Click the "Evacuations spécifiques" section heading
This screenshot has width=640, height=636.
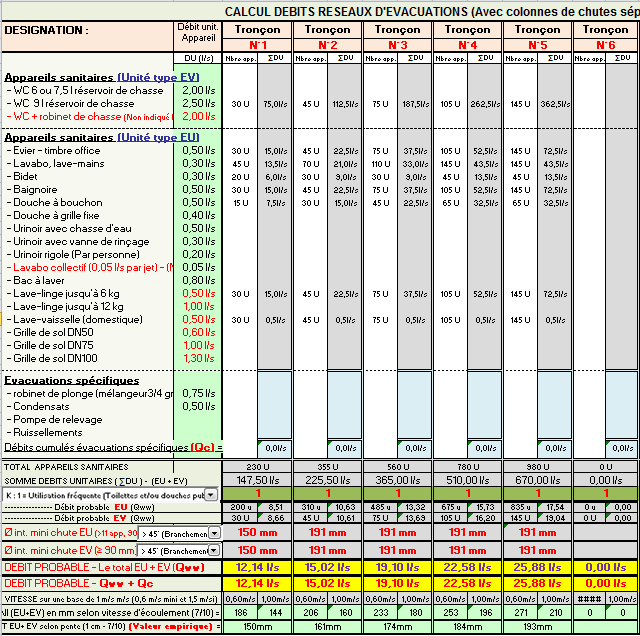tap(72, 380)
